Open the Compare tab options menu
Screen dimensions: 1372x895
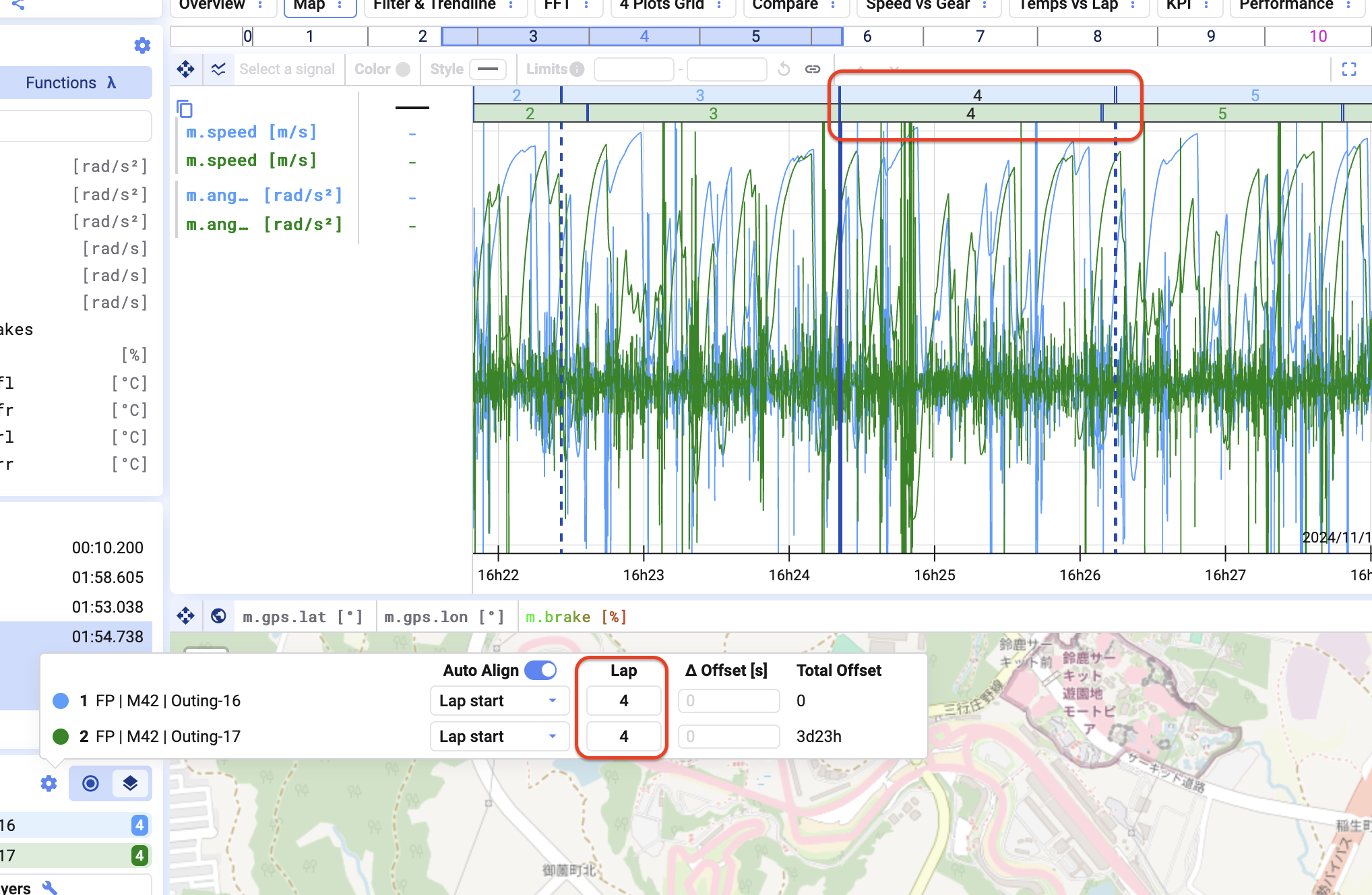[x=833, y=5]
